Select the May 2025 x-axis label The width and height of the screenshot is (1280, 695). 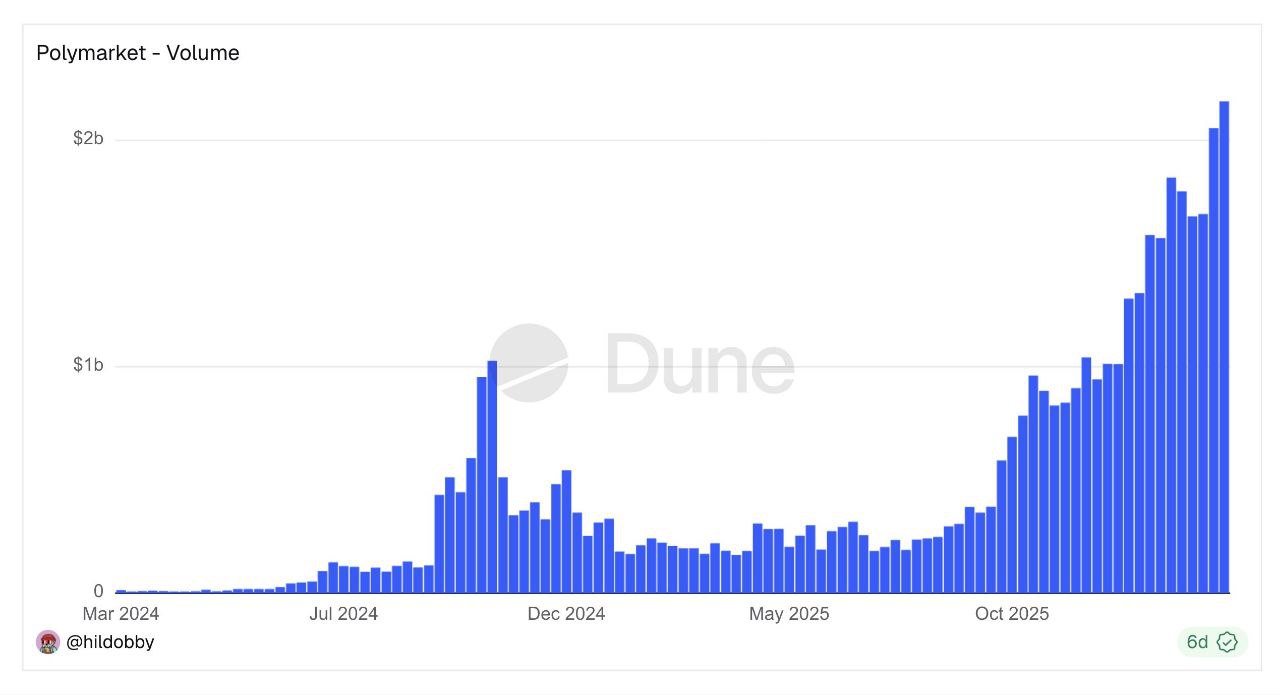click(x=789, y=614)
